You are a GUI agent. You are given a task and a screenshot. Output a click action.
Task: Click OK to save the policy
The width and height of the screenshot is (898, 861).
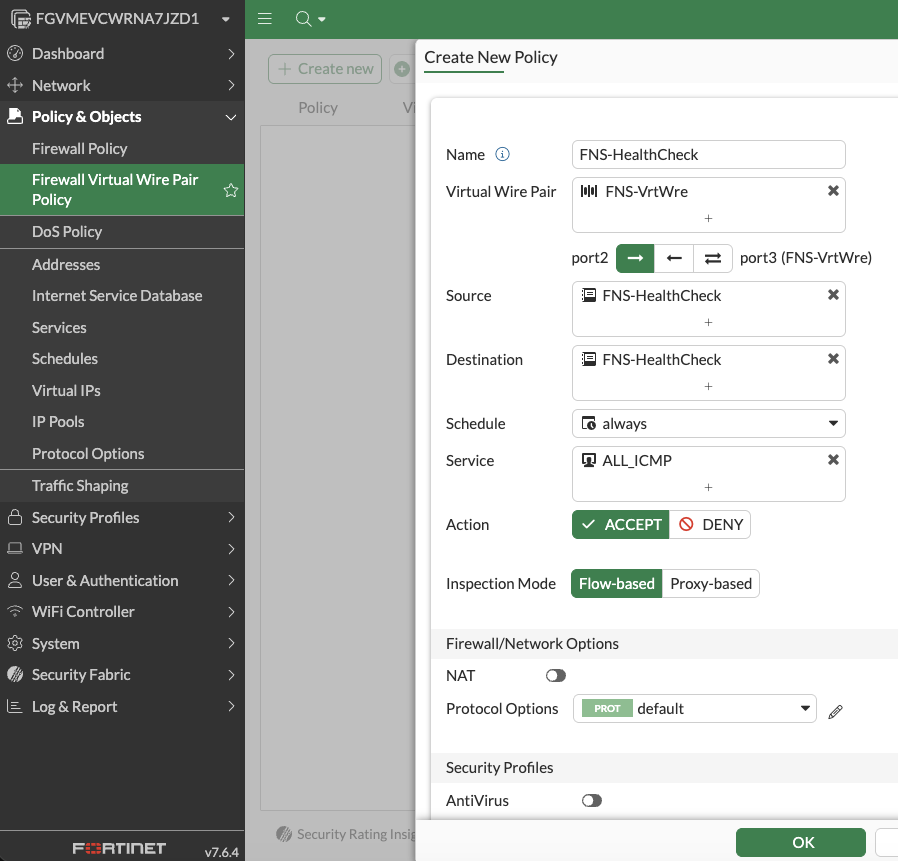802,842
